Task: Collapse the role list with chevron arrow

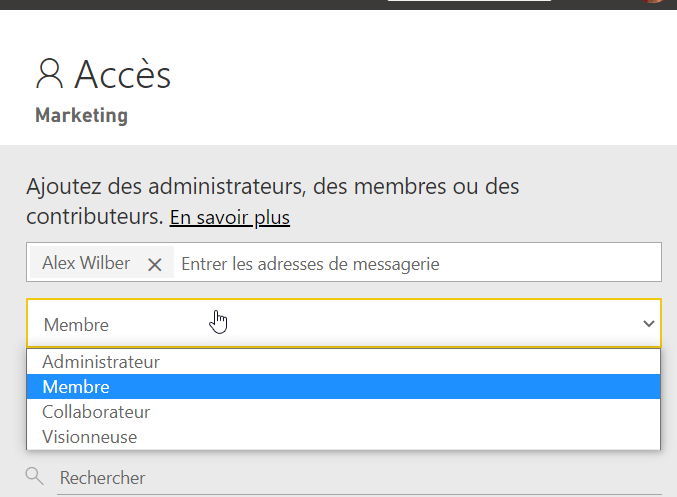Action: click(x=649, y=324)
